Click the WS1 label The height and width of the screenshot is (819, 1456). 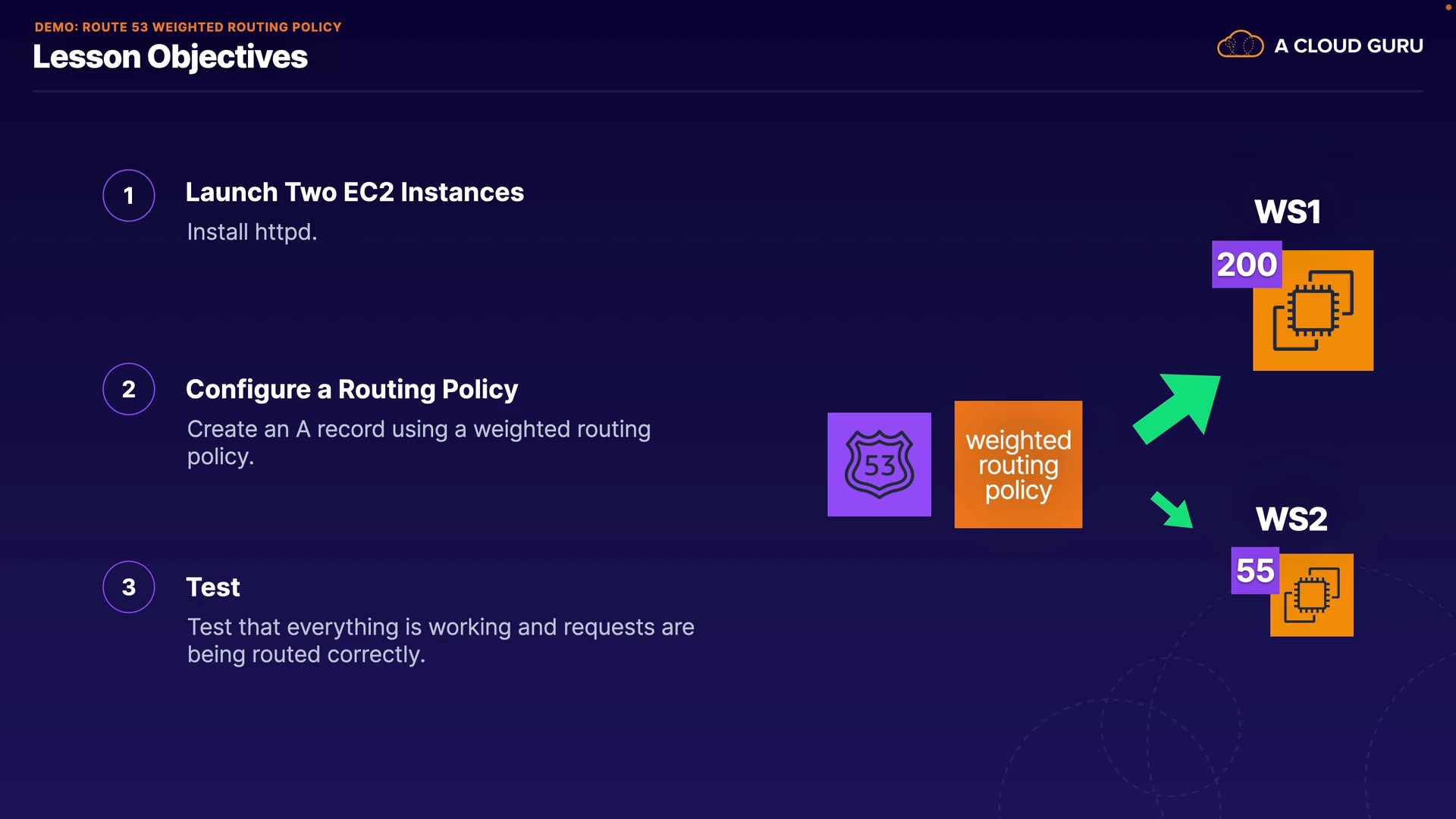[1287, 212]
